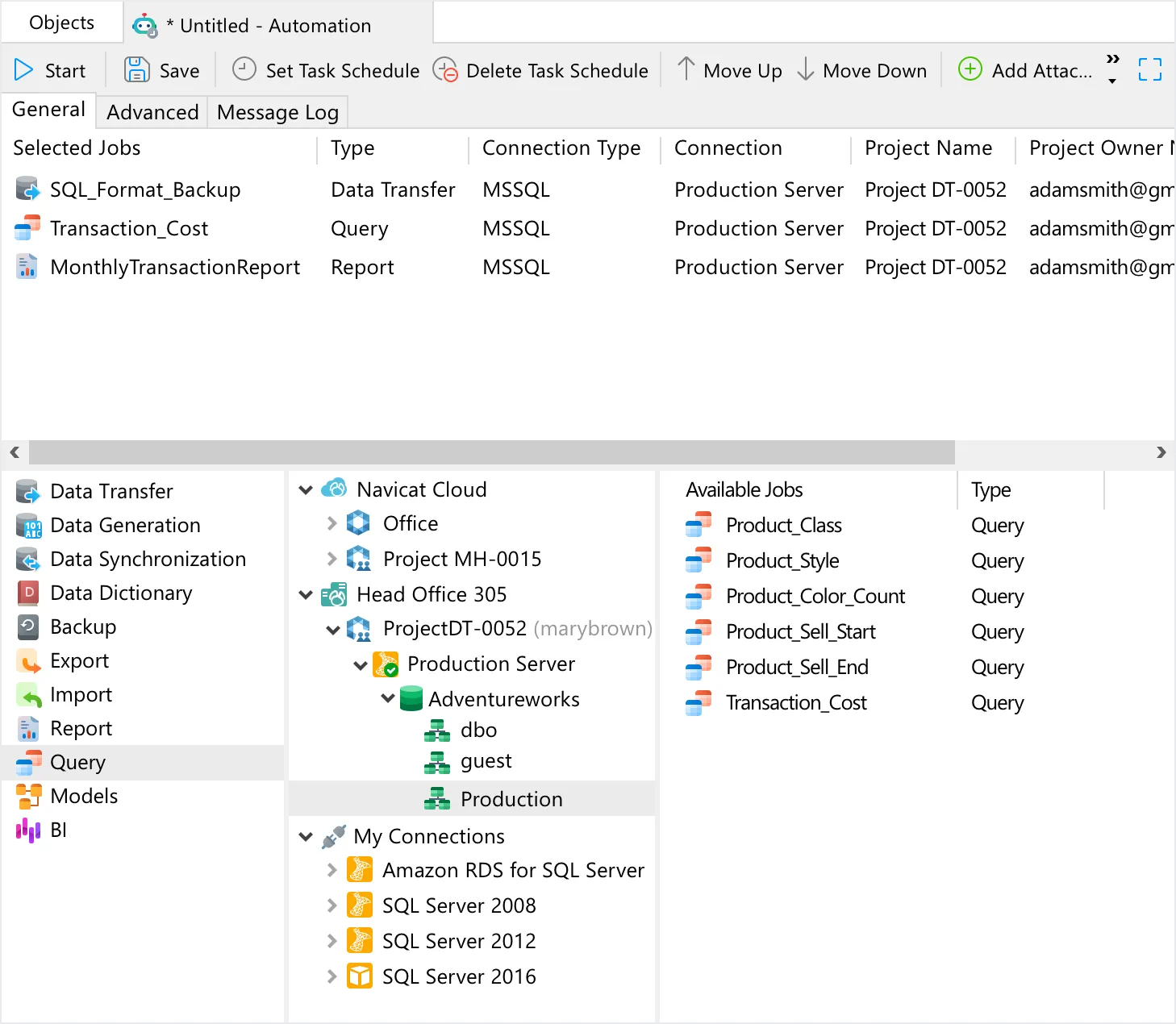Image resolution: width=1176 pixels, height=1024 pixels.
Task: Expand the Office project node
Action: (332, 523)
